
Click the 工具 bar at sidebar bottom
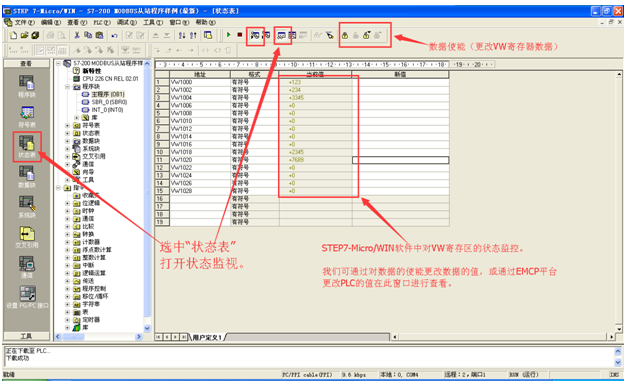point(26,336)
